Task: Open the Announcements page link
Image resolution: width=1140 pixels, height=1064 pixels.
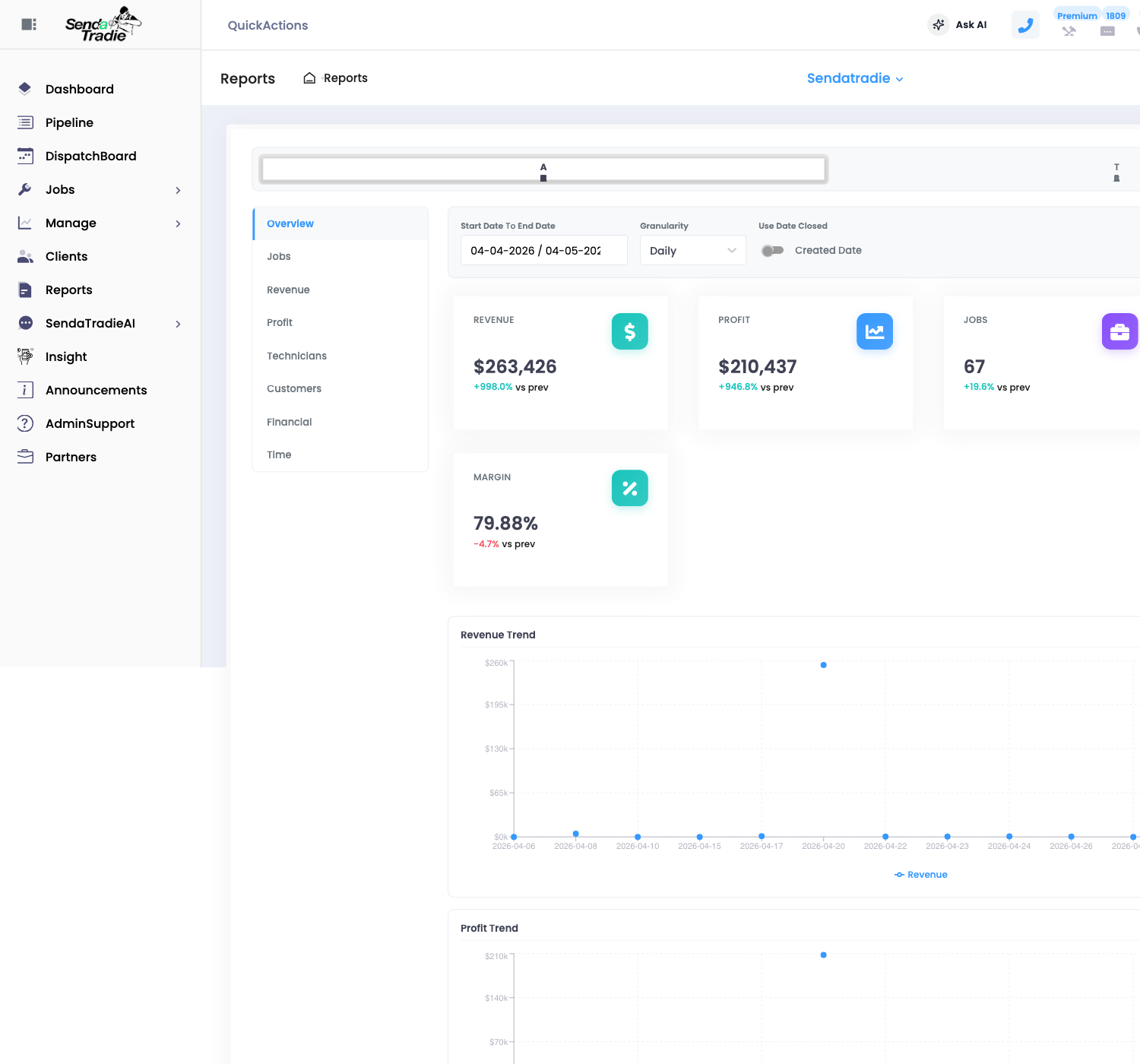Action: (x=97, y=390)
